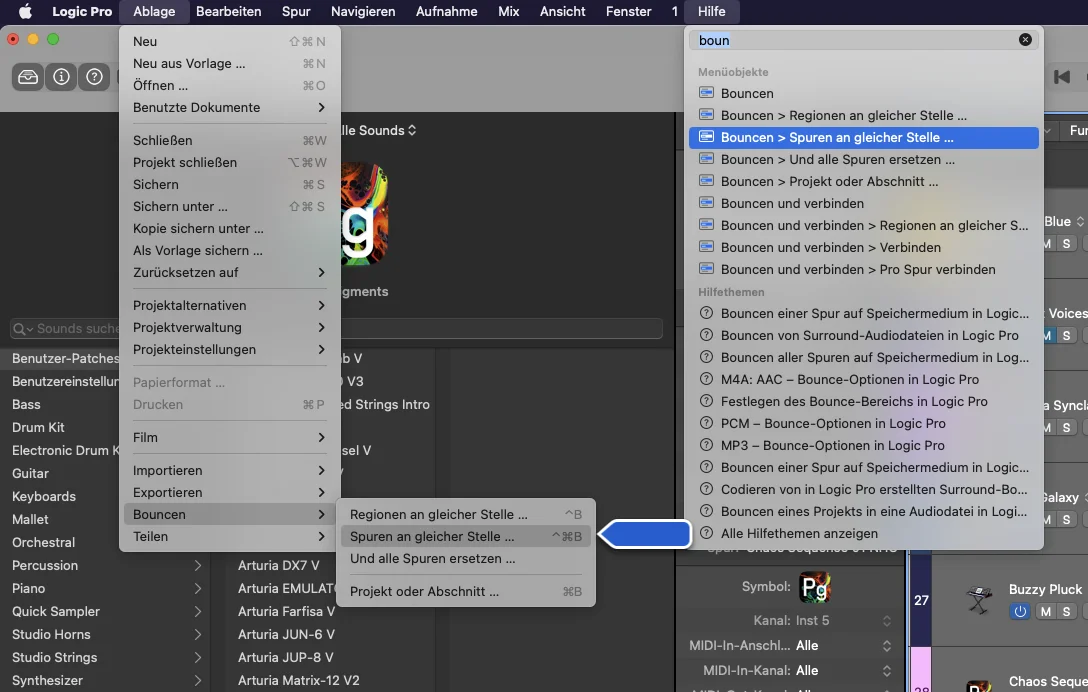Open the Fenster menu in the menu bar

[628, 11]
